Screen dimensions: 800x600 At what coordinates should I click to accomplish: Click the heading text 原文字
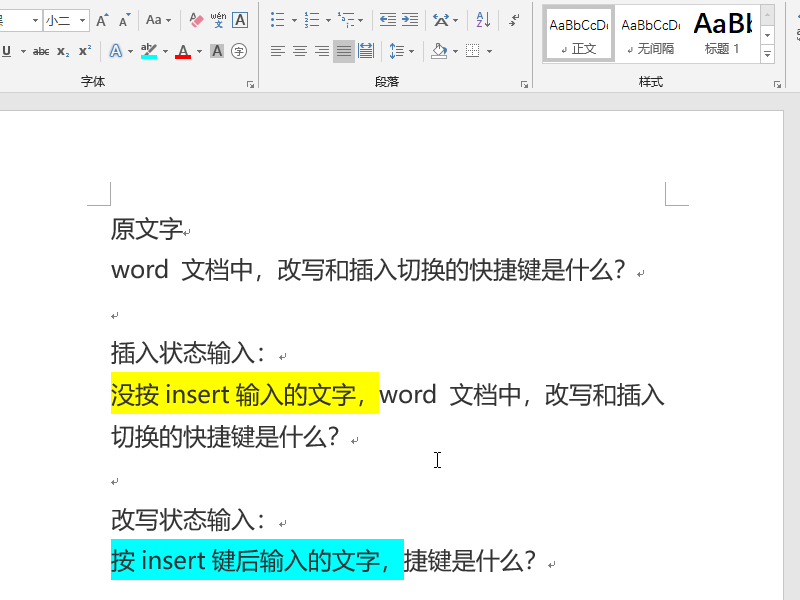tap(146, 229)
